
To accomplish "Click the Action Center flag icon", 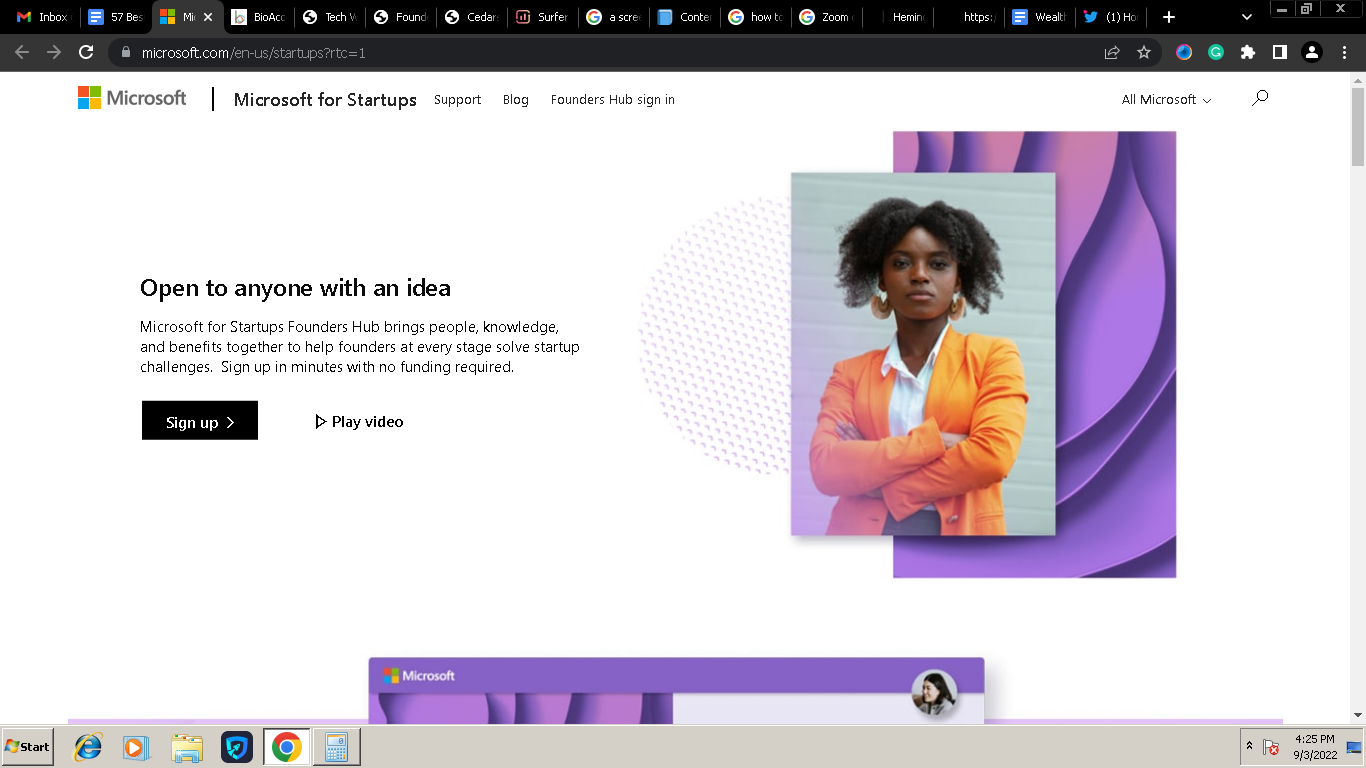I will 1272,747.
